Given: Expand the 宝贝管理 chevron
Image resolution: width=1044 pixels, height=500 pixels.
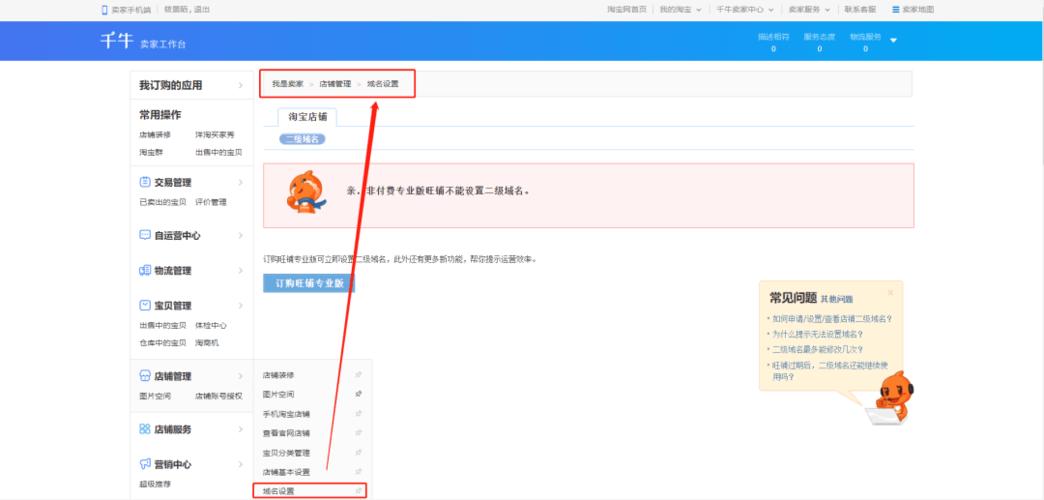Looking at the screenshot, I should tap(240, 306).
